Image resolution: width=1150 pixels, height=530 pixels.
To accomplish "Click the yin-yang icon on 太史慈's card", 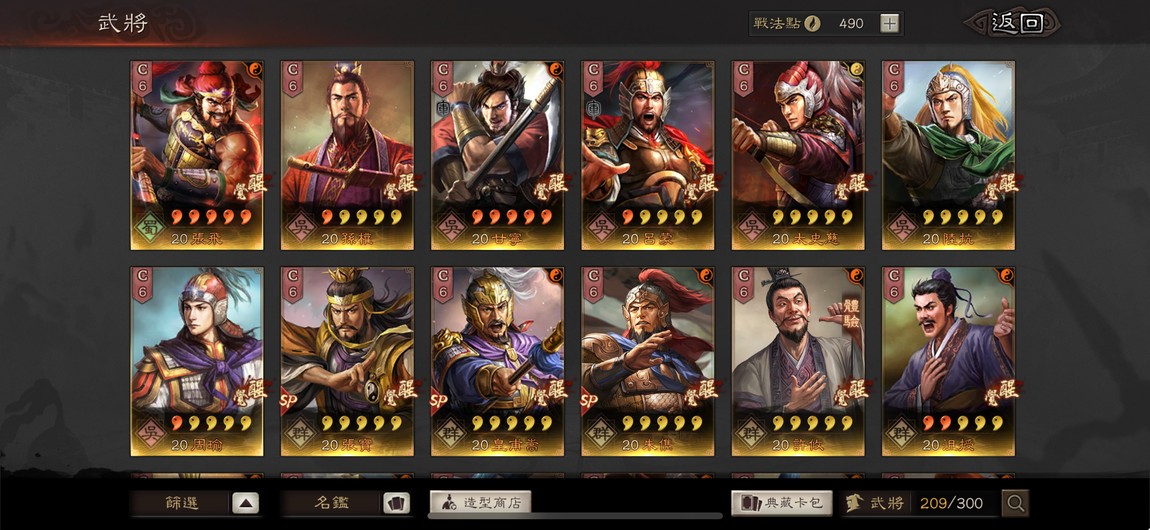I will point(856,69).
